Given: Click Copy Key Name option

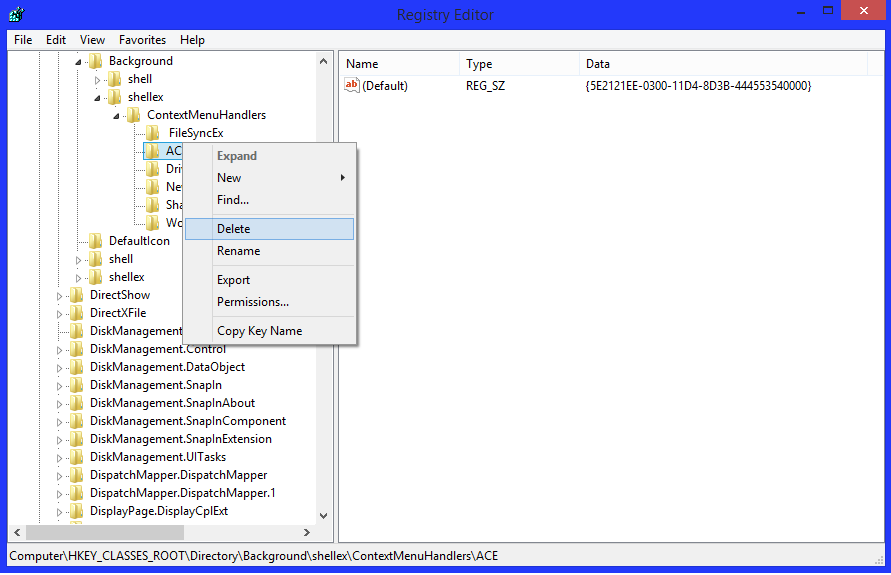Looking at the screenshot, I should [259, 331].
